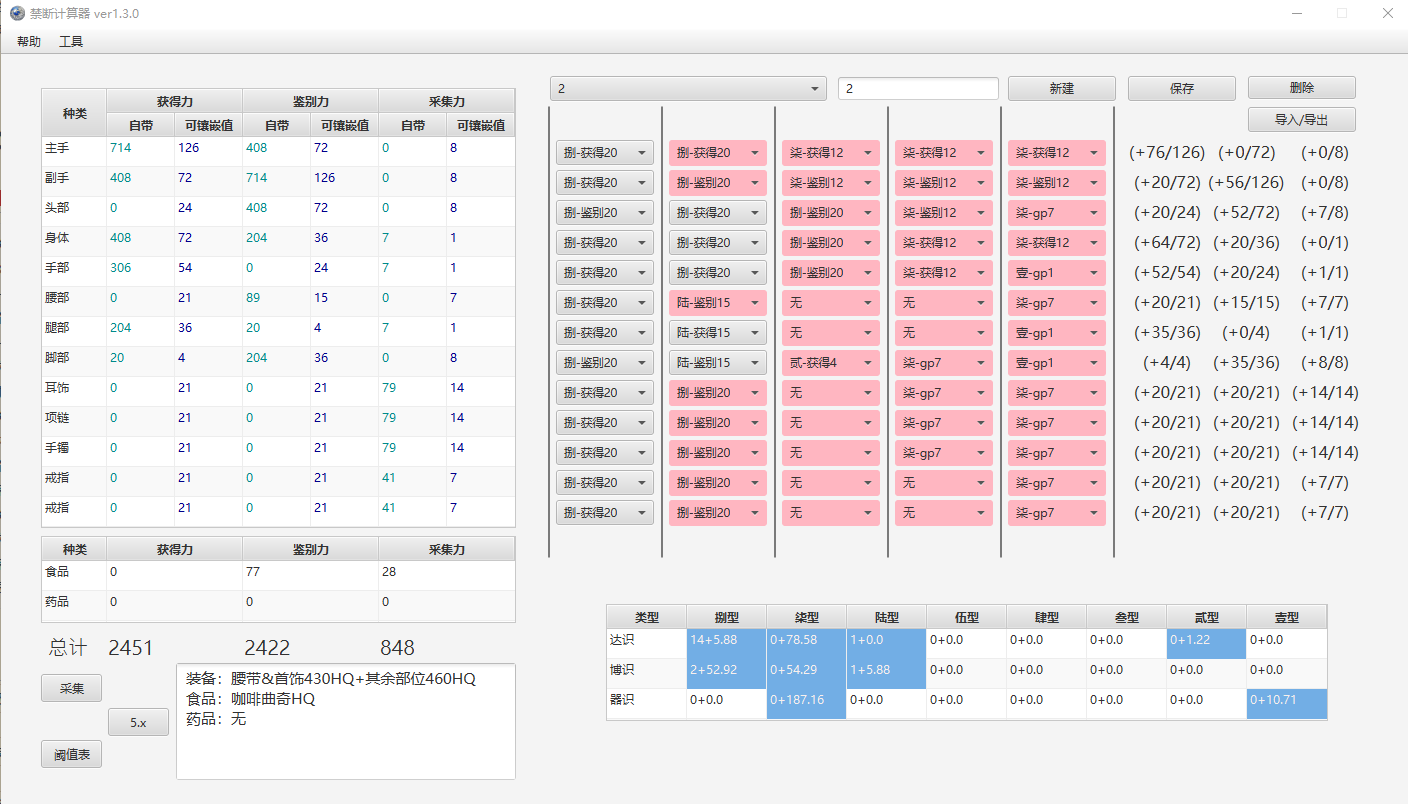The width and height of the screenshot is (1408, 804).
Task: Click total 获得力 value 2451
Action: click(x=131, y=648)
